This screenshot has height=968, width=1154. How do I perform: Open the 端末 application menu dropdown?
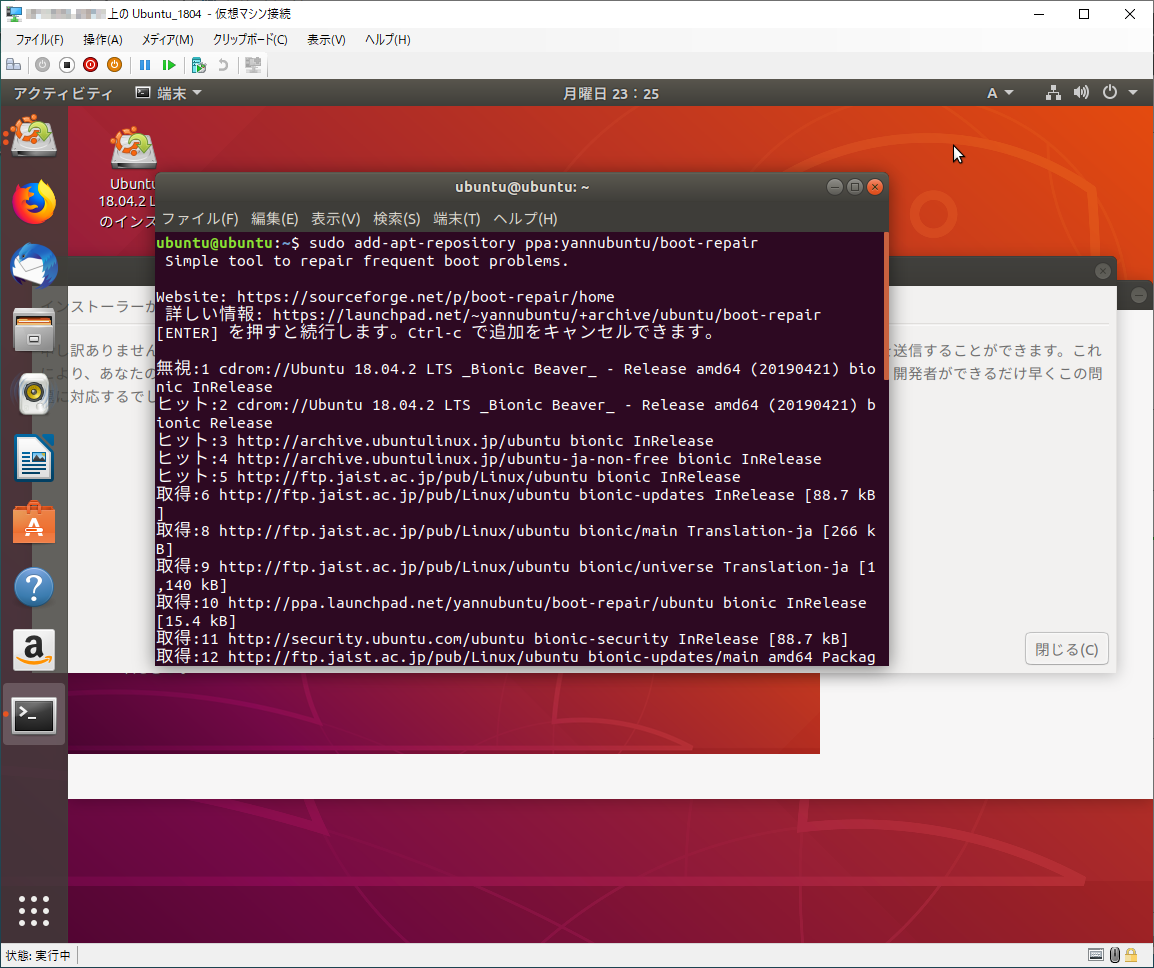[169, 93]
